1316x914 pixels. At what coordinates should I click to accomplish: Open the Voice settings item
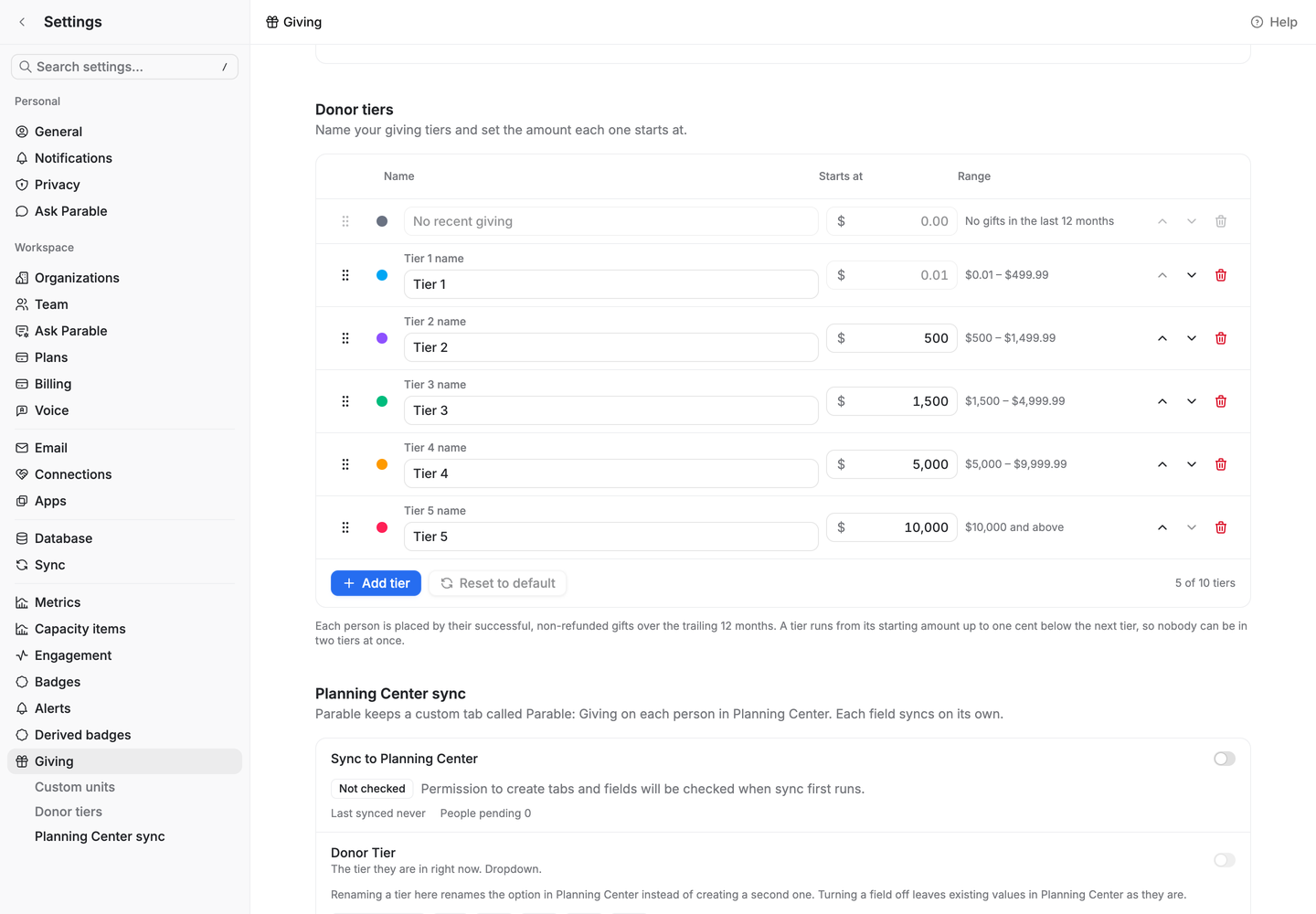point(124,410)
